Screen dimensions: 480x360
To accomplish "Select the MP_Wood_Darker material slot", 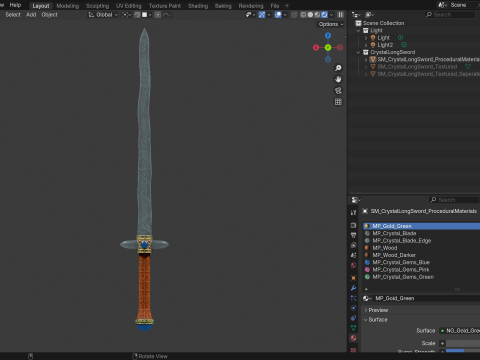I will (421, 255).
